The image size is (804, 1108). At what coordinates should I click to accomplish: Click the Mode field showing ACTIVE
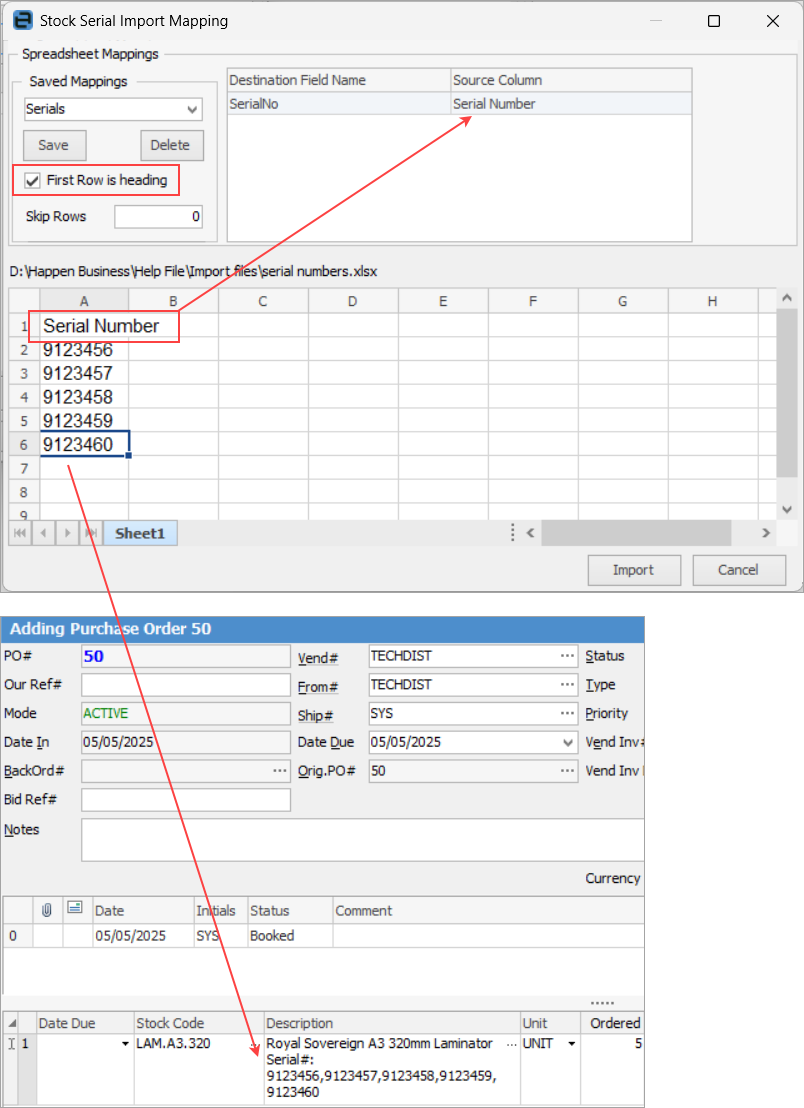tap(186, 713)
